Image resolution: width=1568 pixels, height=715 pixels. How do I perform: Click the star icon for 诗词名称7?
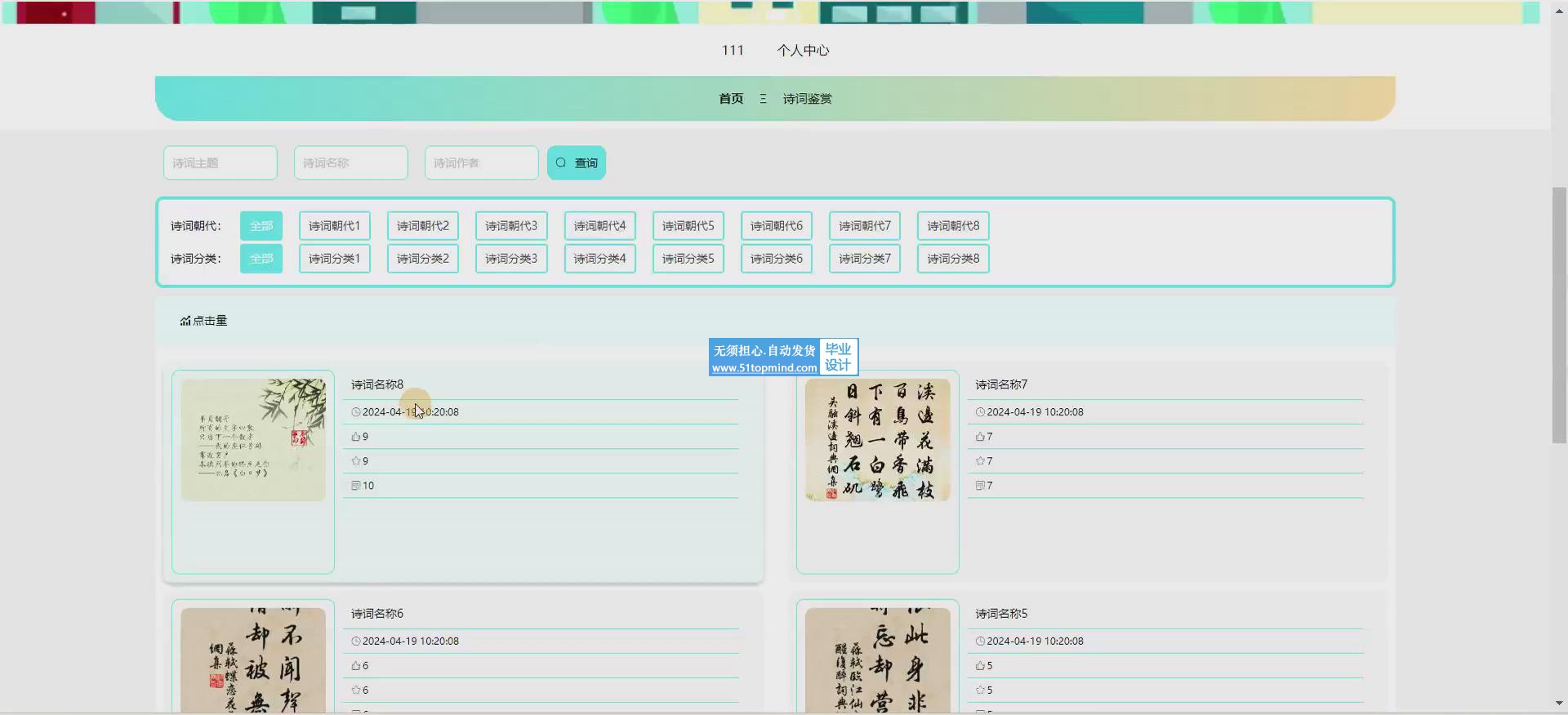(x=980, y=461)
